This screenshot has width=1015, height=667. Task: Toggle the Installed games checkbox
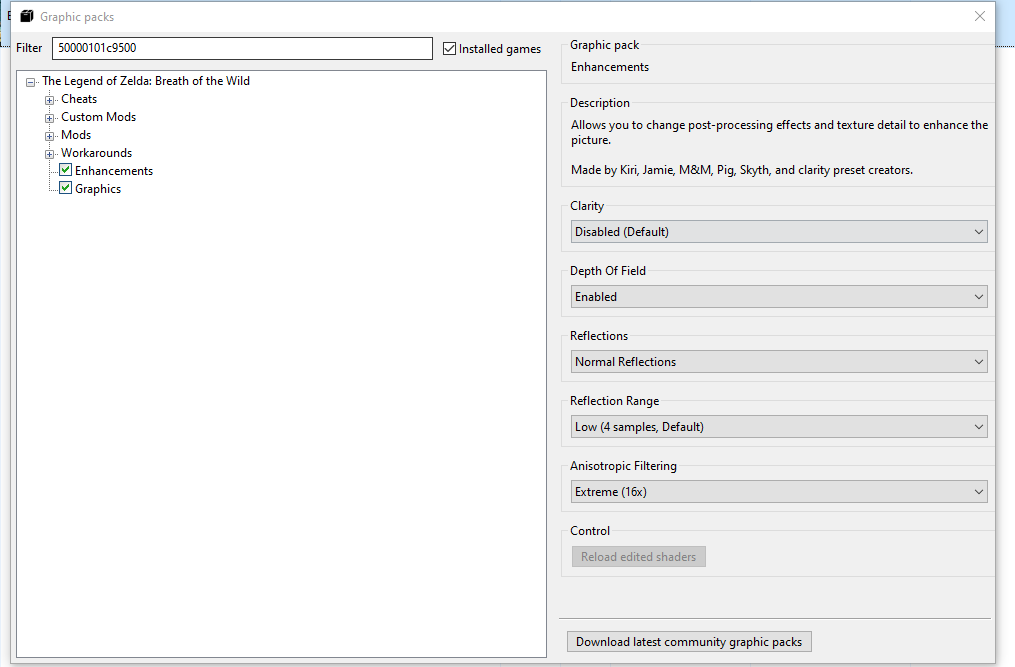pyautogui.click(x=450, y=49)
